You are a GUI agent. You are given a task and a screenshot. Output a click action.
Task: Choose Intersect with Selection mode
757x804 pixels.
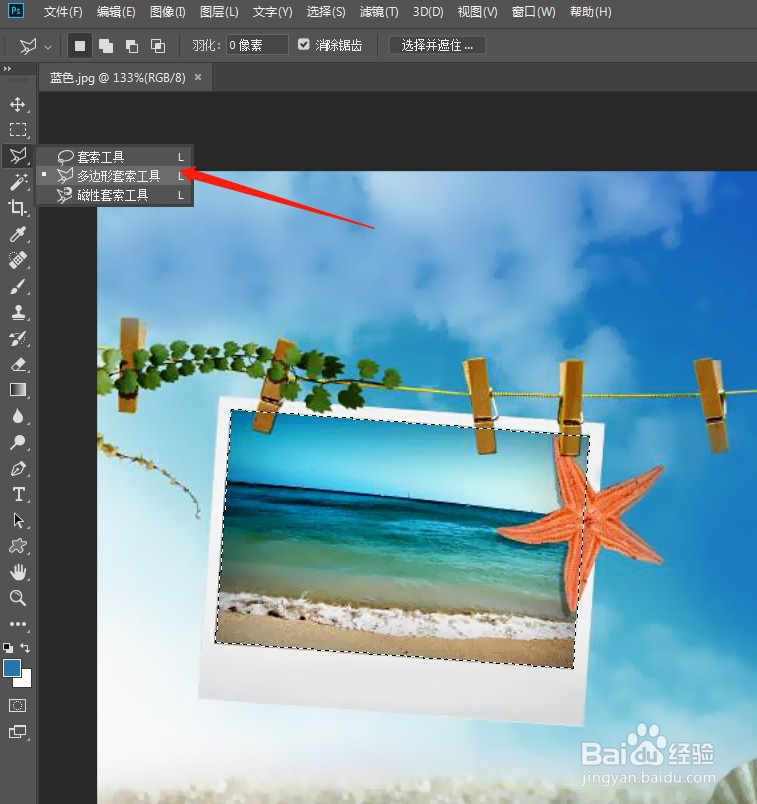point(158,46)
